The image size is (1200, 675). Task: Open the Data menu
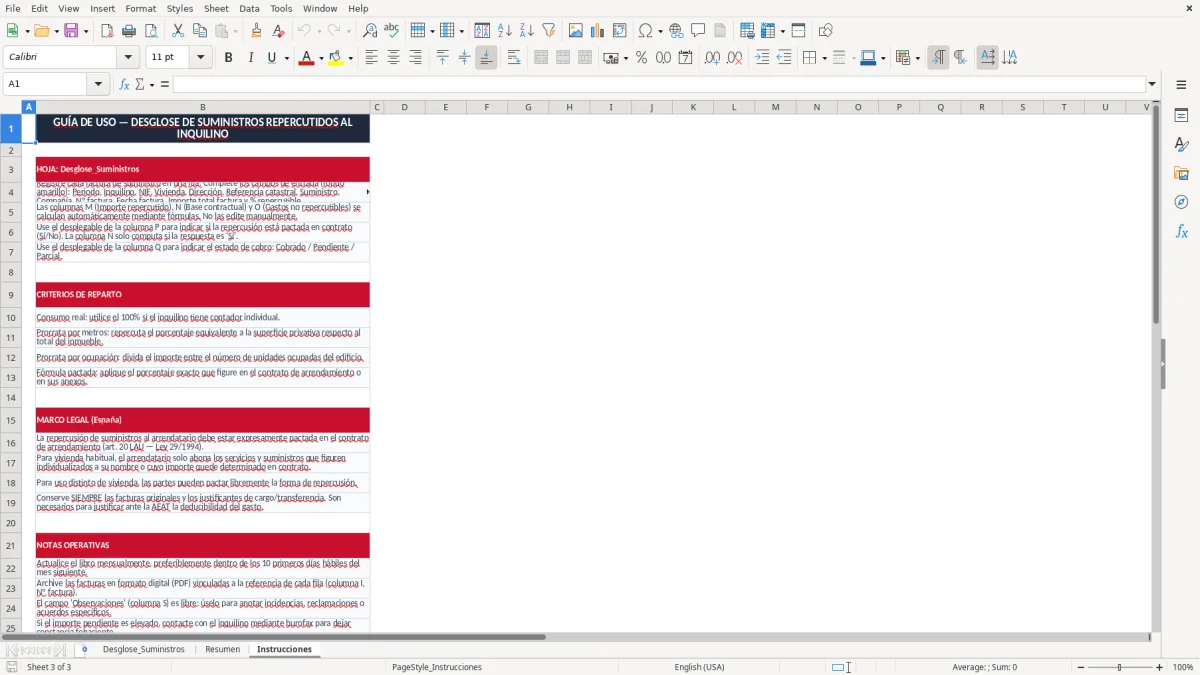[249, 8]
